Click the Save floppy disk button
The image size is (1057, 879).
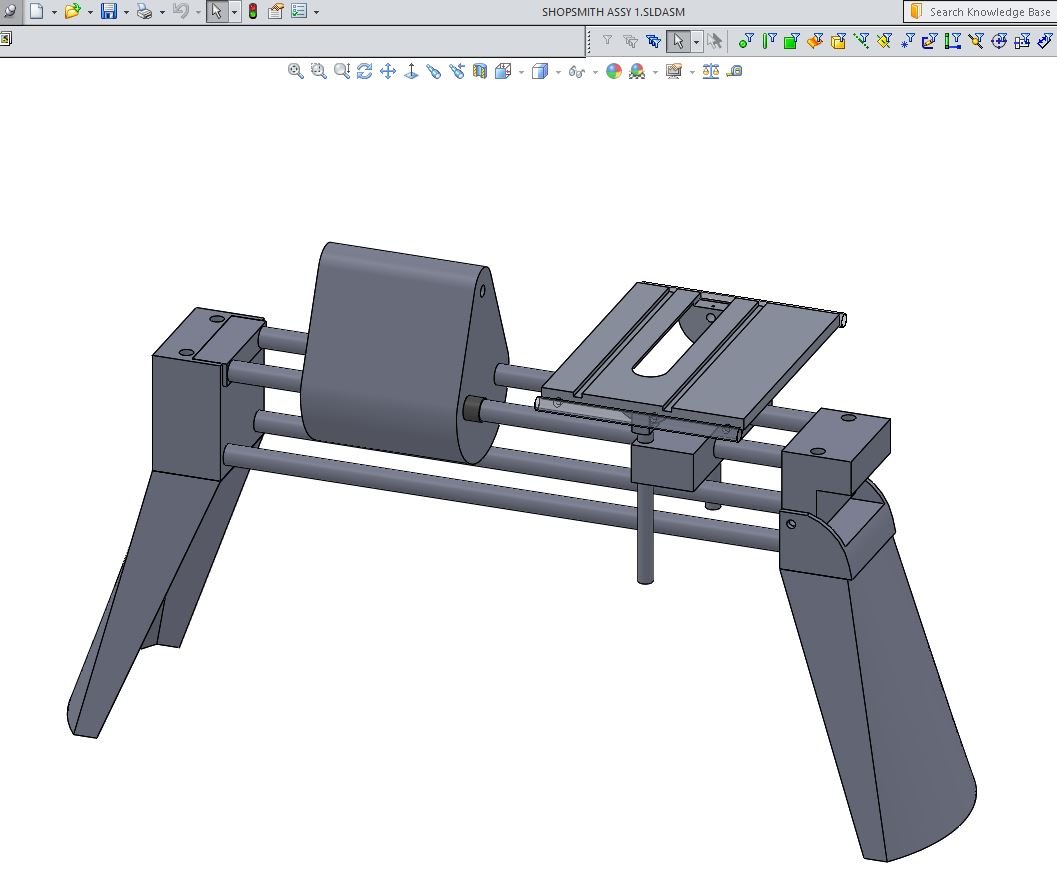(109, 11)
